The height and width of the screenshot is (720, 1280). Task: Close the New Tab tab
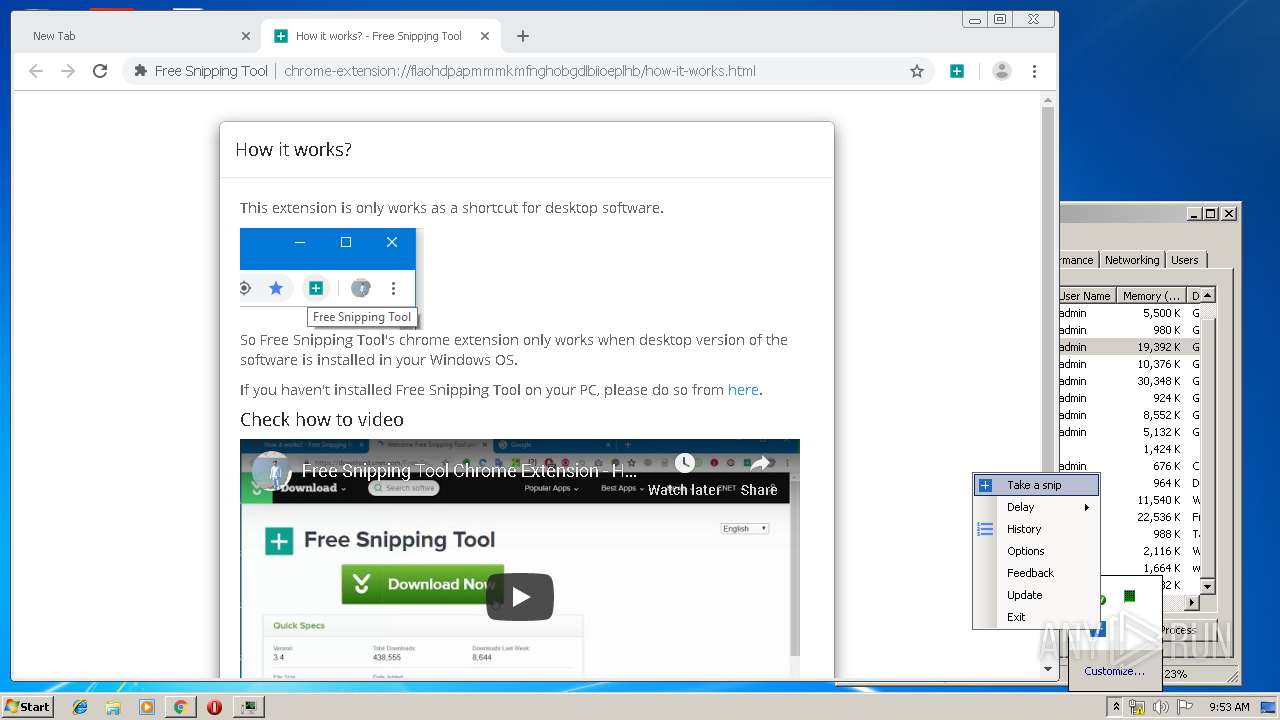(x=246, y=36)
